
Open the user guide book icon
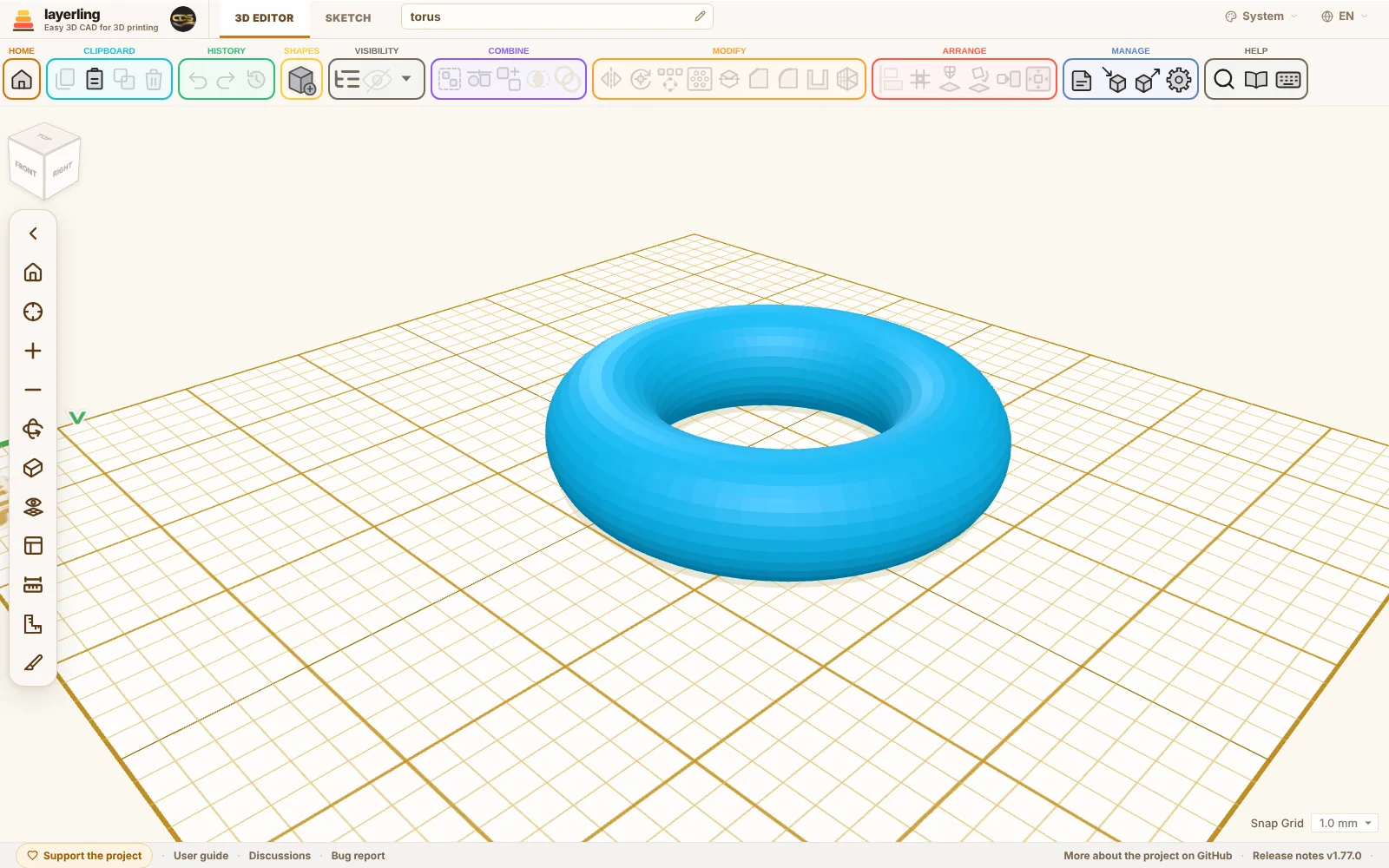(x=1256, y=79)
